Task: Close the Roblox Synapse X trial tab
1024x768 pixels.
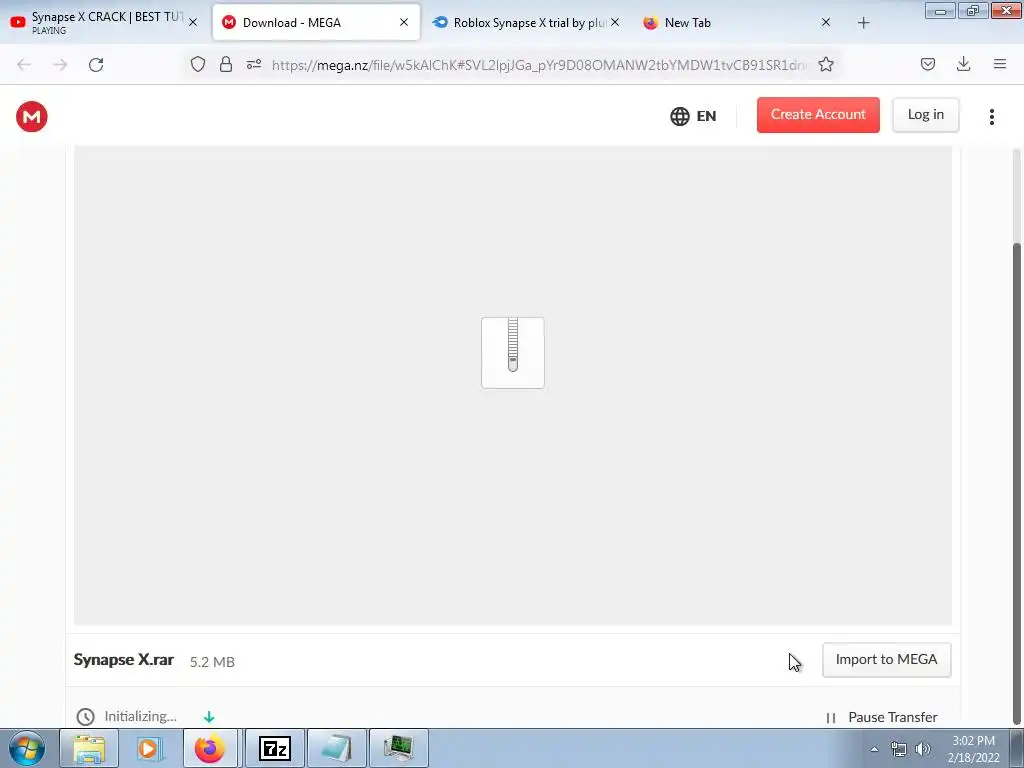Action: 615,22
